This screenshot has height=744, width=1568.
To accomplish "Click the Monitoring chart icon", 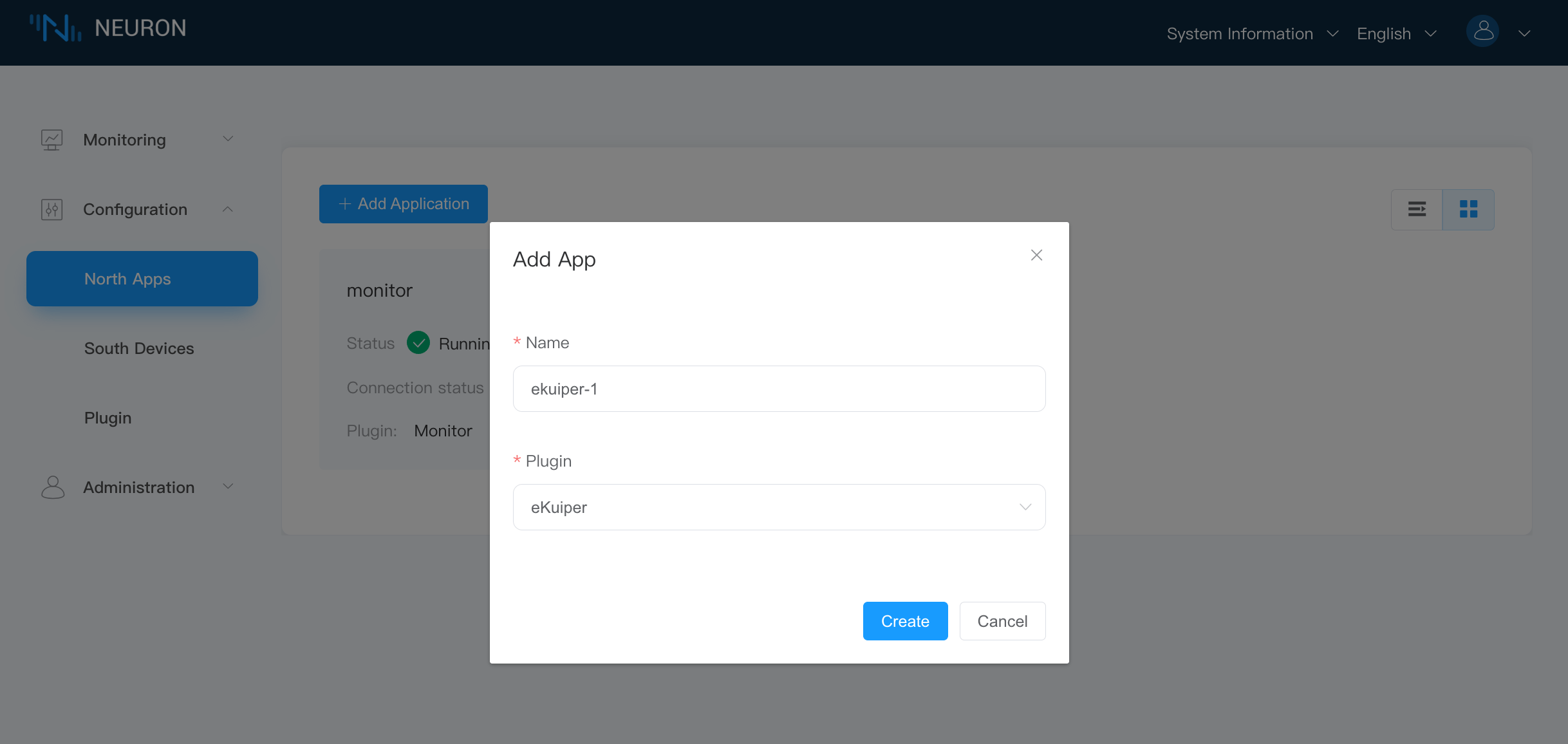I will (51, 140).
